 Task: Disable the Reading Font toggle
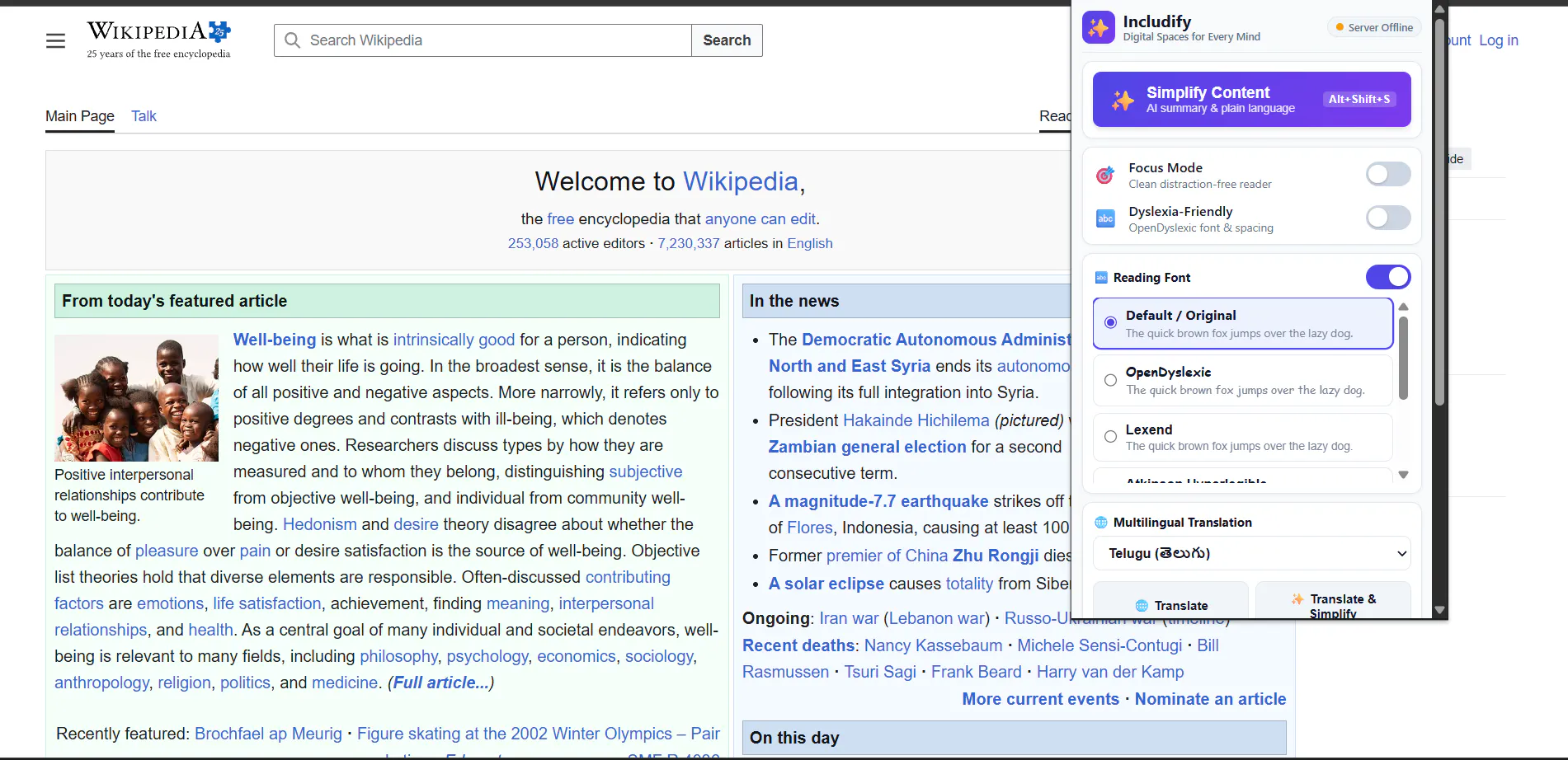click(x=1388, y=277)
